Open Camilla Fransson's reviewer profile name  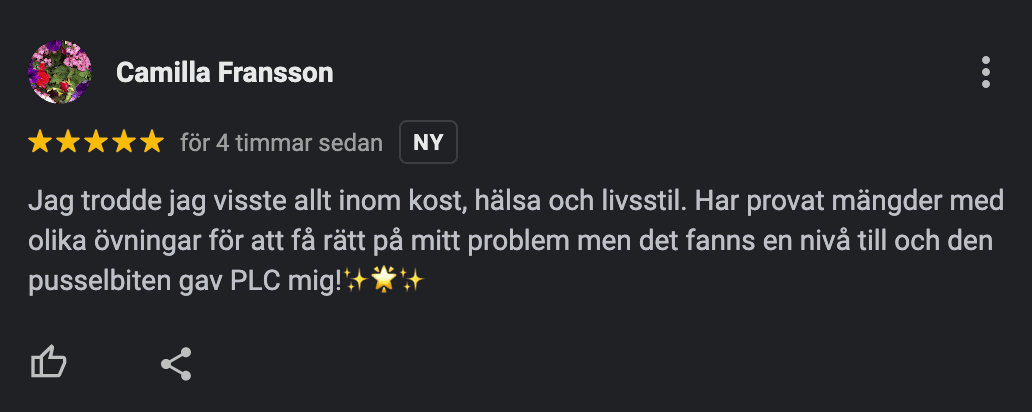pos(224,73)
